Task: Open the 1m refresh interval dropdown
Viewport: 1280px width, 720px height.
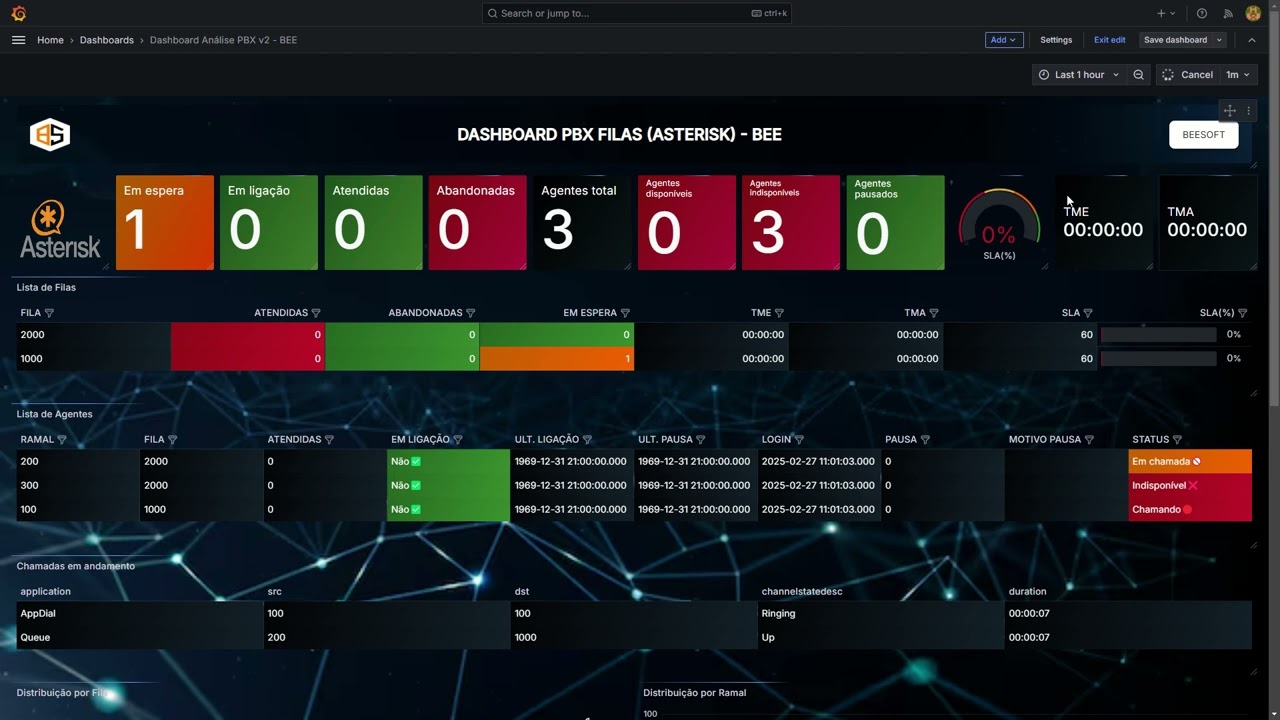Action: click(1238, 75)
